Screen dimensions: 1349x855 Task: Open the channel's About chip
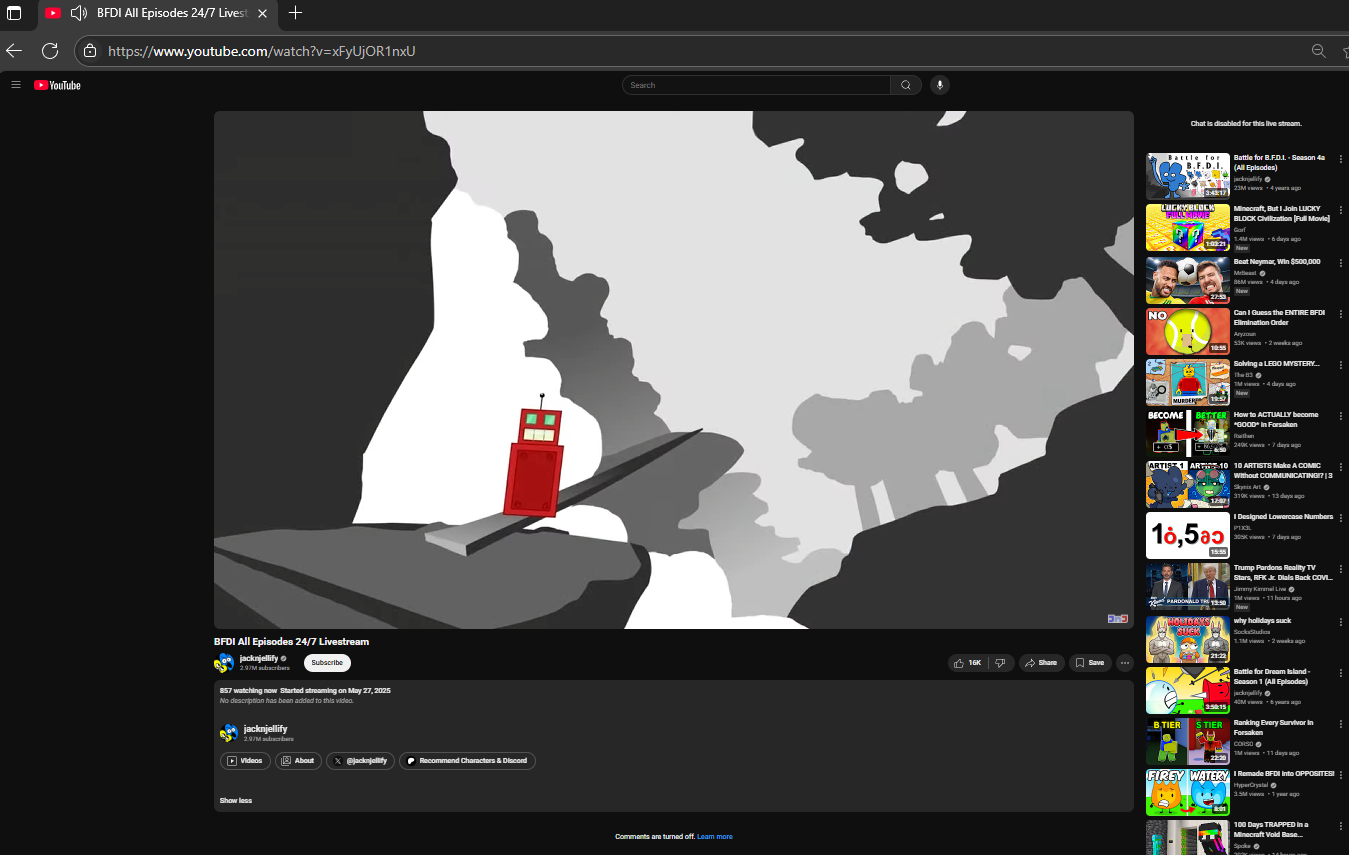298,761
